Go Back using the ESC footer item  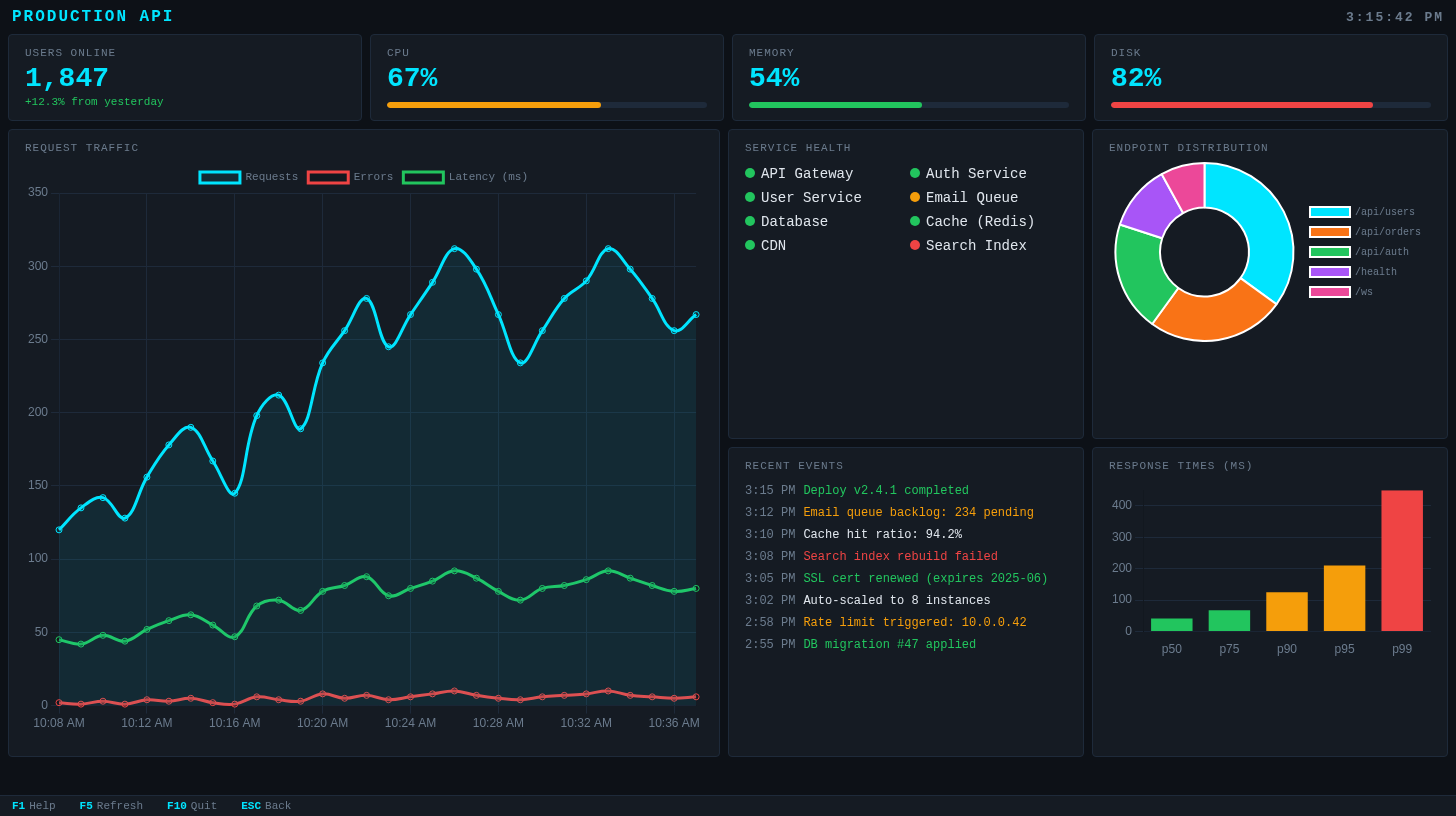(x=265, y=805)
